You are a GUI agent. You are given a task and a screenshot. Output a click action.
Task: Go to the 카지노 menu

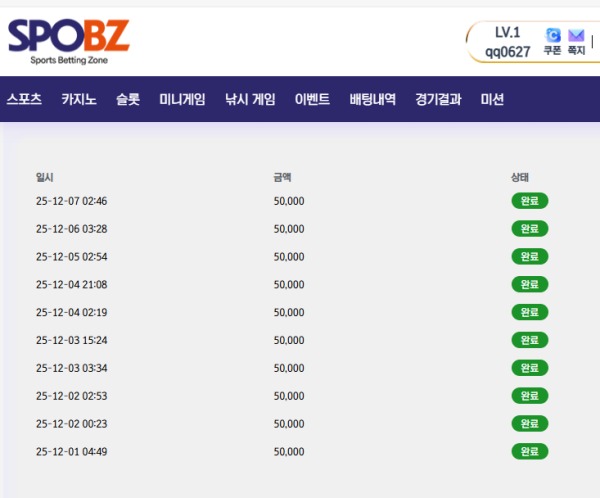click(x=79, y=100)
